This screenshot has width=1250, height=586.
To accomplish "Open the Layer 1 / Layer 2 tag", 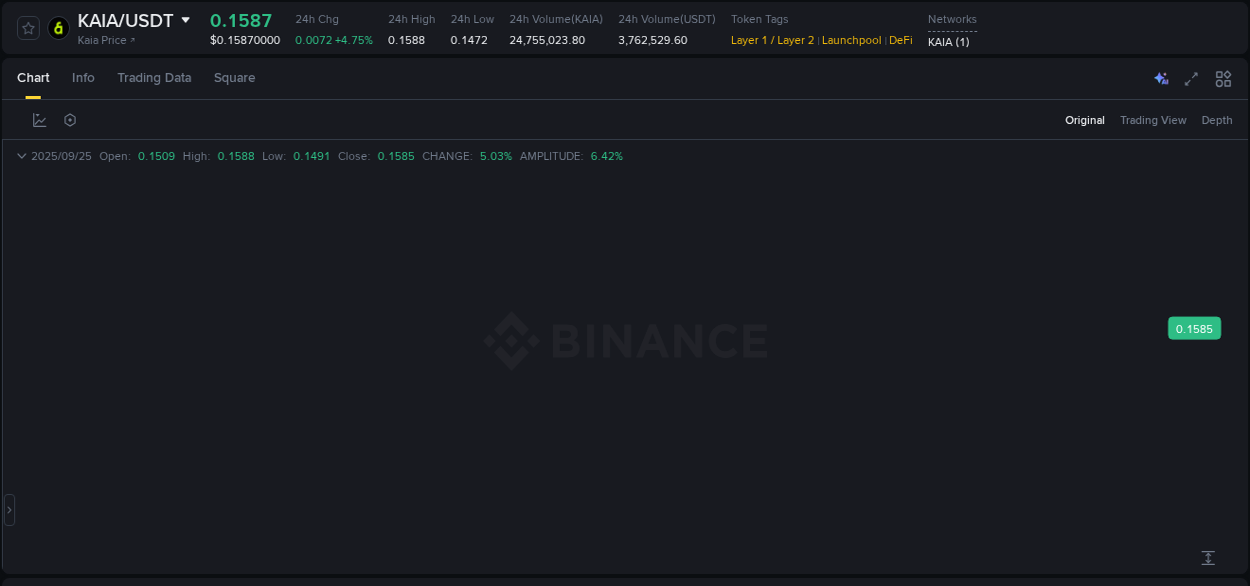I will (x=771, y=40).
